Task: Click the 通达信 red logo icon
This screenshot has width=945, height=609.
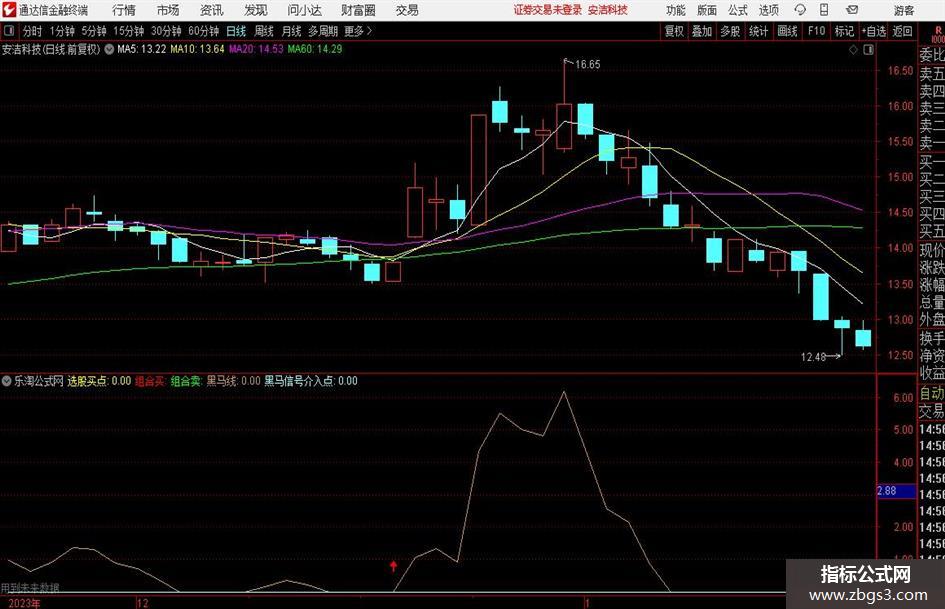Action: [9, 10]
